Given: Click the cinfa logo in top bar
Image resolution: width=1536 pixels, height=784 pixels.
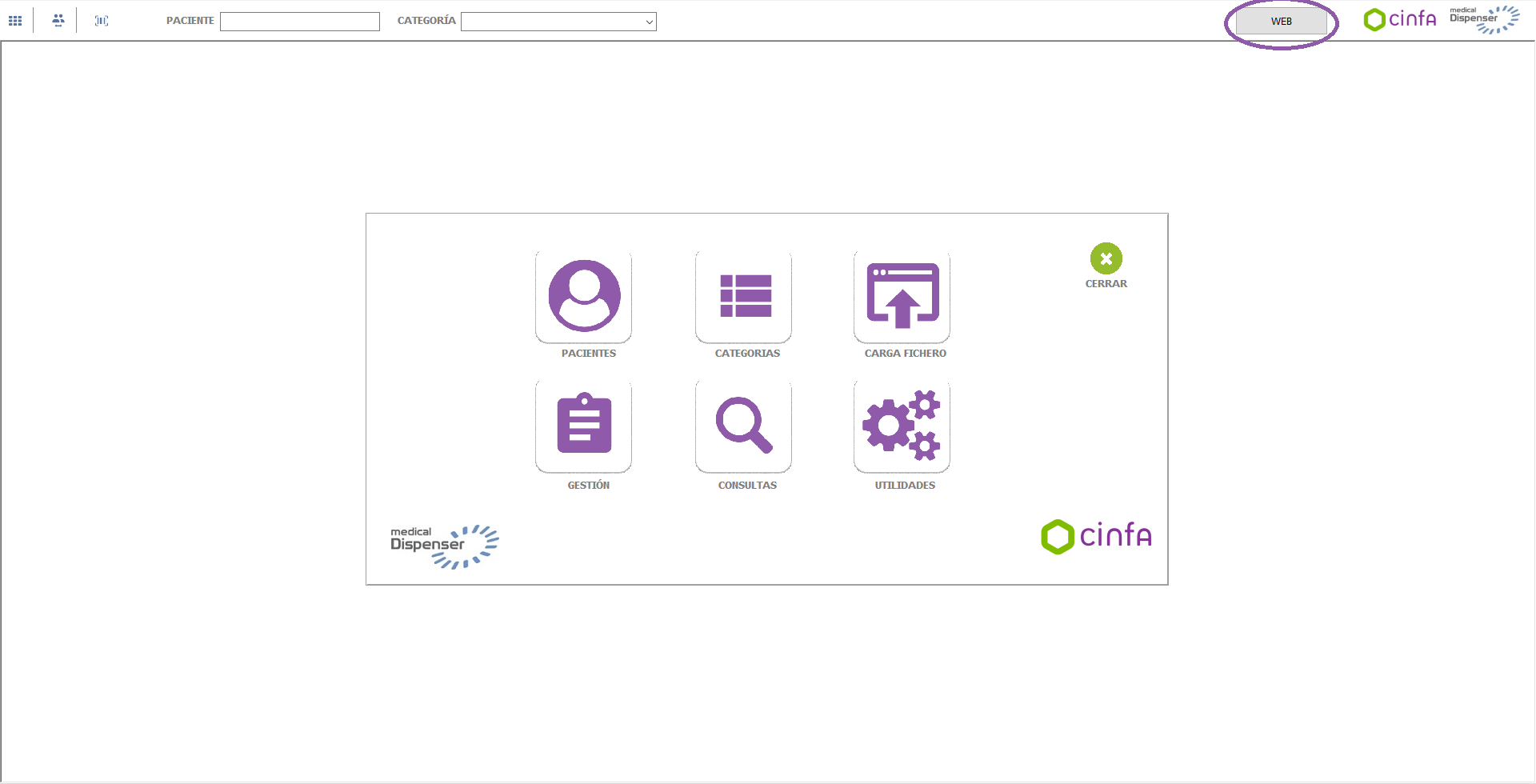Looking at the screenshot, I should click(x=1399, y=19).
